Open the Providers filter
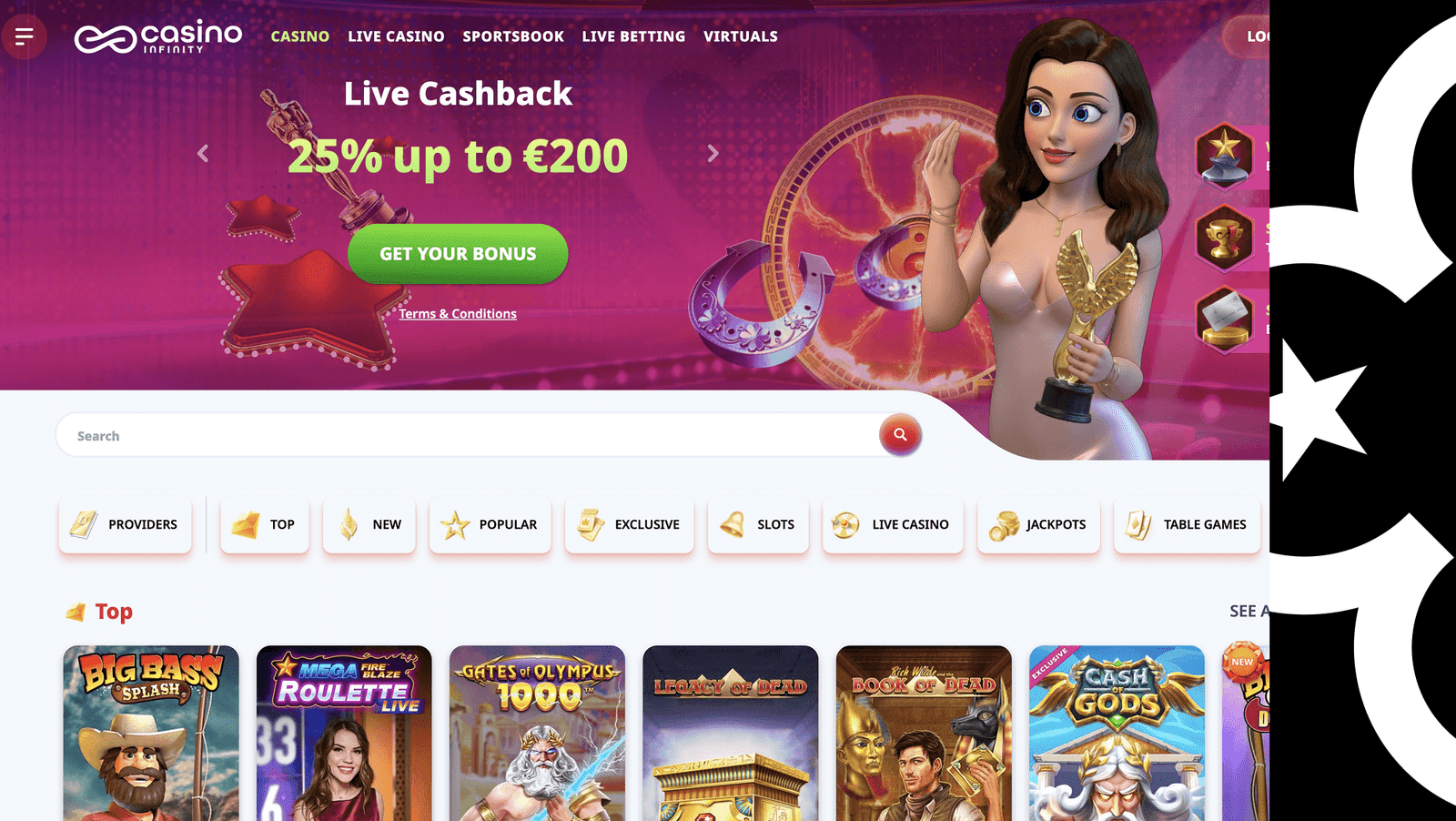Image resolution: width=1456 pixels, height=821 pixels. 126,524
